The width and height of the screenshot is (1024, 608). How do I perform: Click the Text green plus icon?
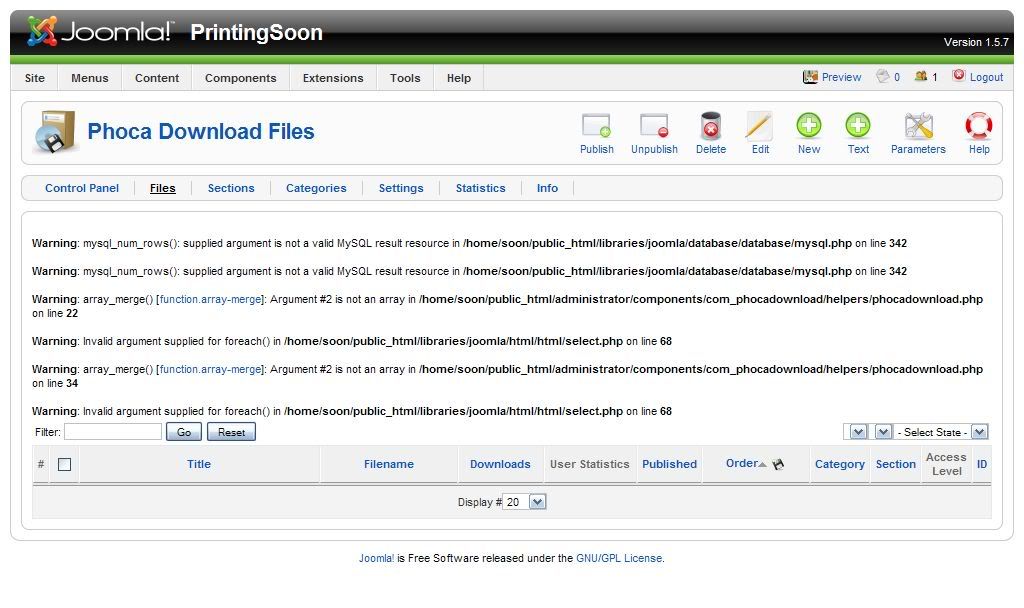[857, 125]
